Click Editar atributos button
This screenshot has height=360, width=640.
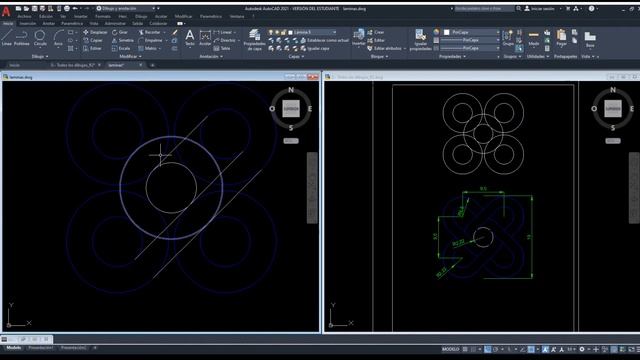tap(384, 49)
